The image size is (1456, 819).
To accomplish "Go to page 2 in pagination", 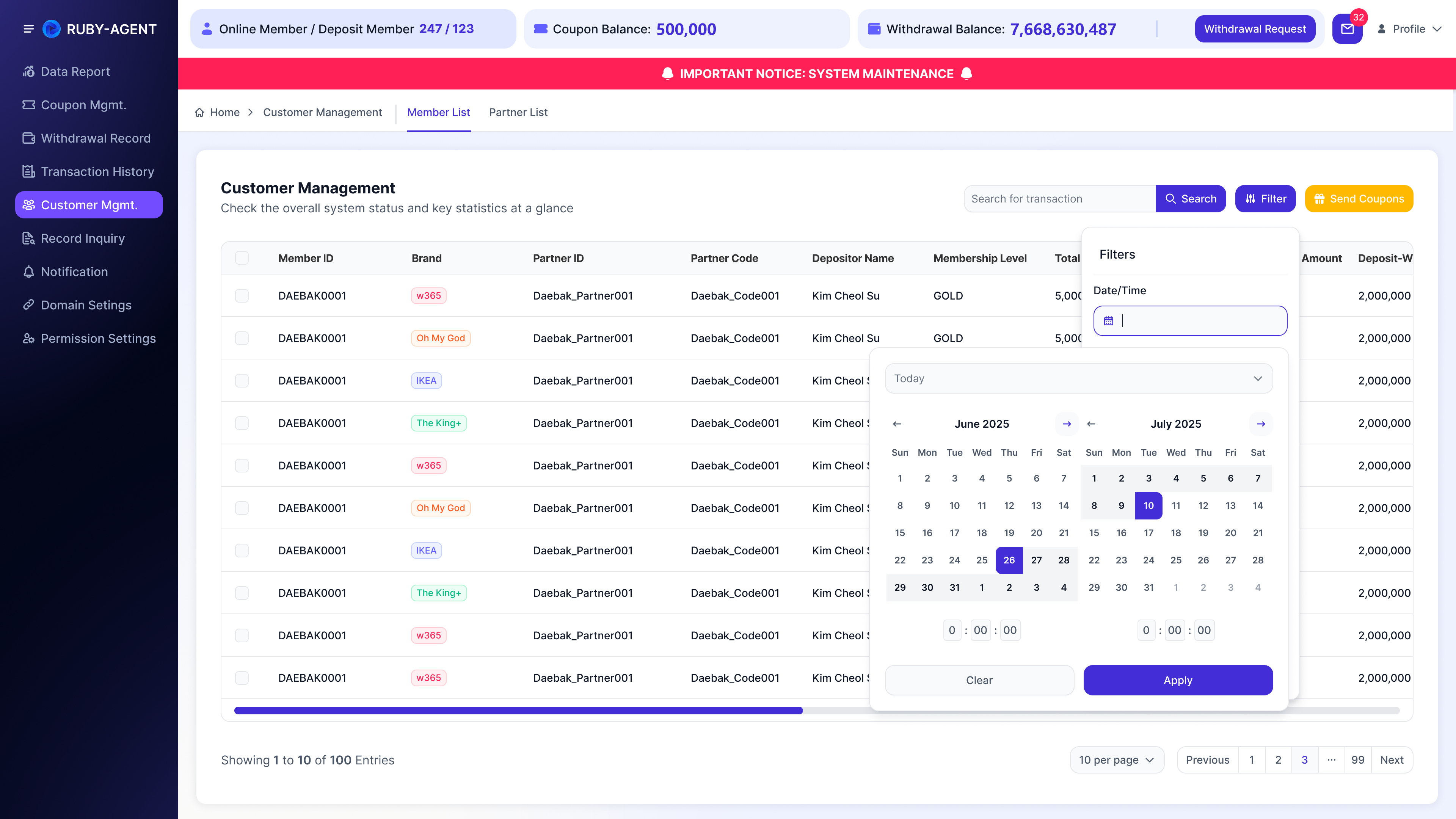I will click(1278, 759).
